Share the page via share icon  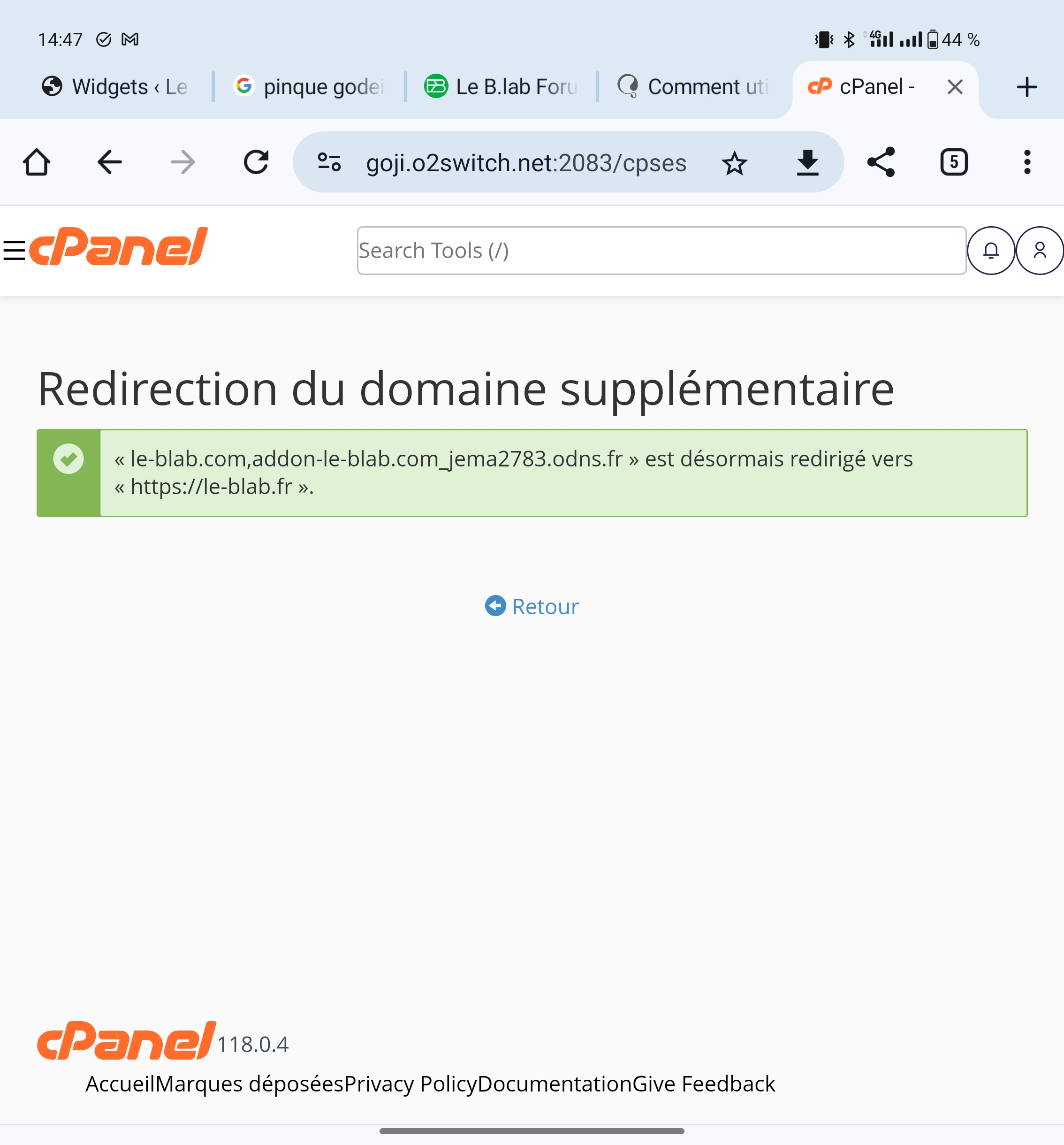pyautogui.click(x=881, y=162)
